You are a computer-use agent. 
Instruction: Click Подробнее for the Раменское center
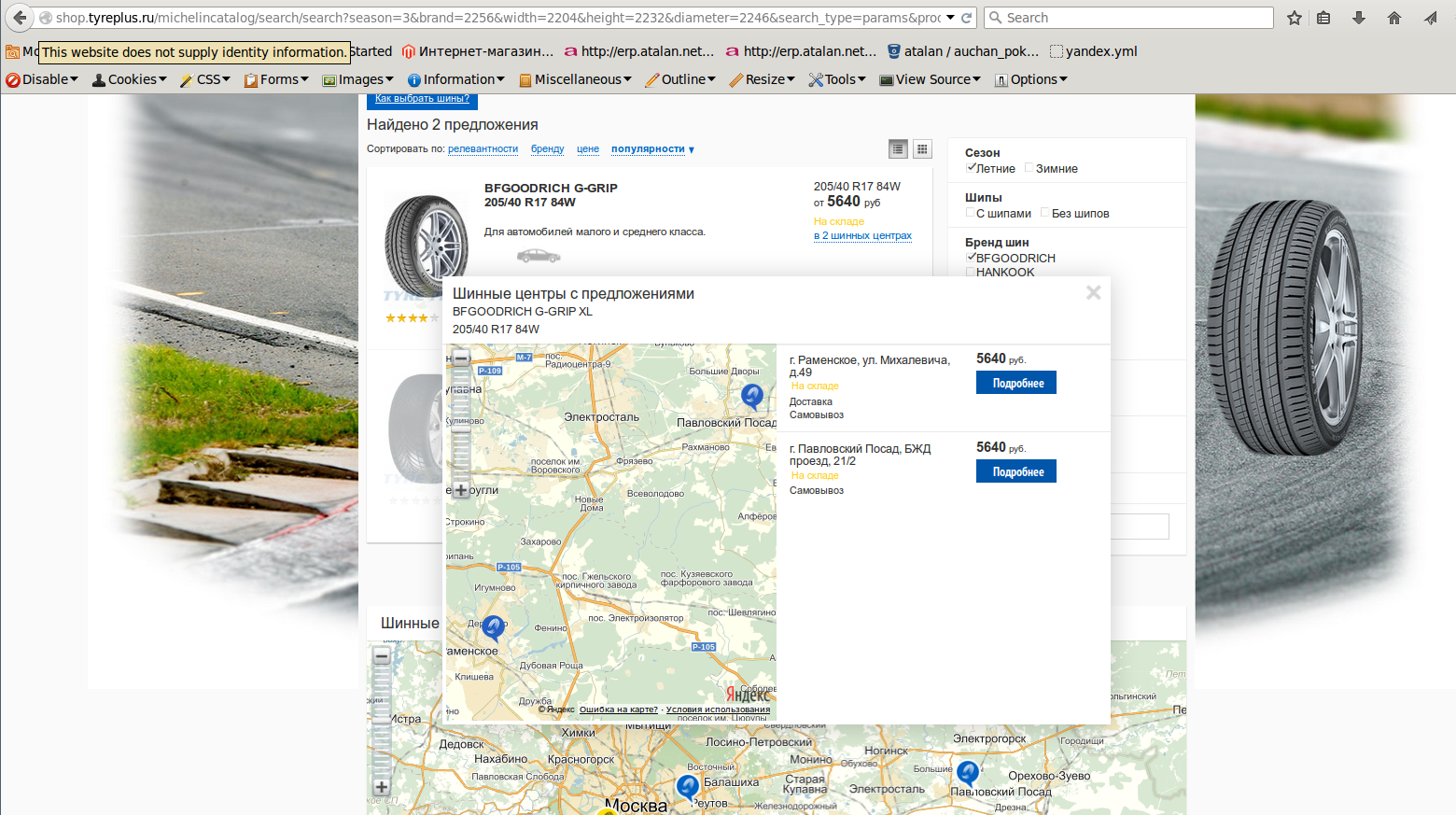pos(1016,383)
